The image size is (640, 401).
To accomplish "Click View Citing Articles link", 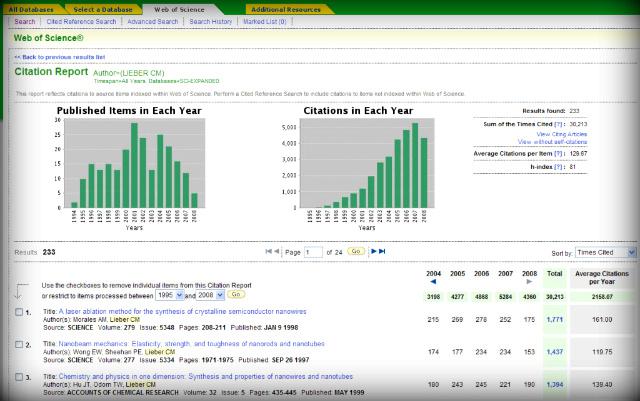I will click(562, 134).
